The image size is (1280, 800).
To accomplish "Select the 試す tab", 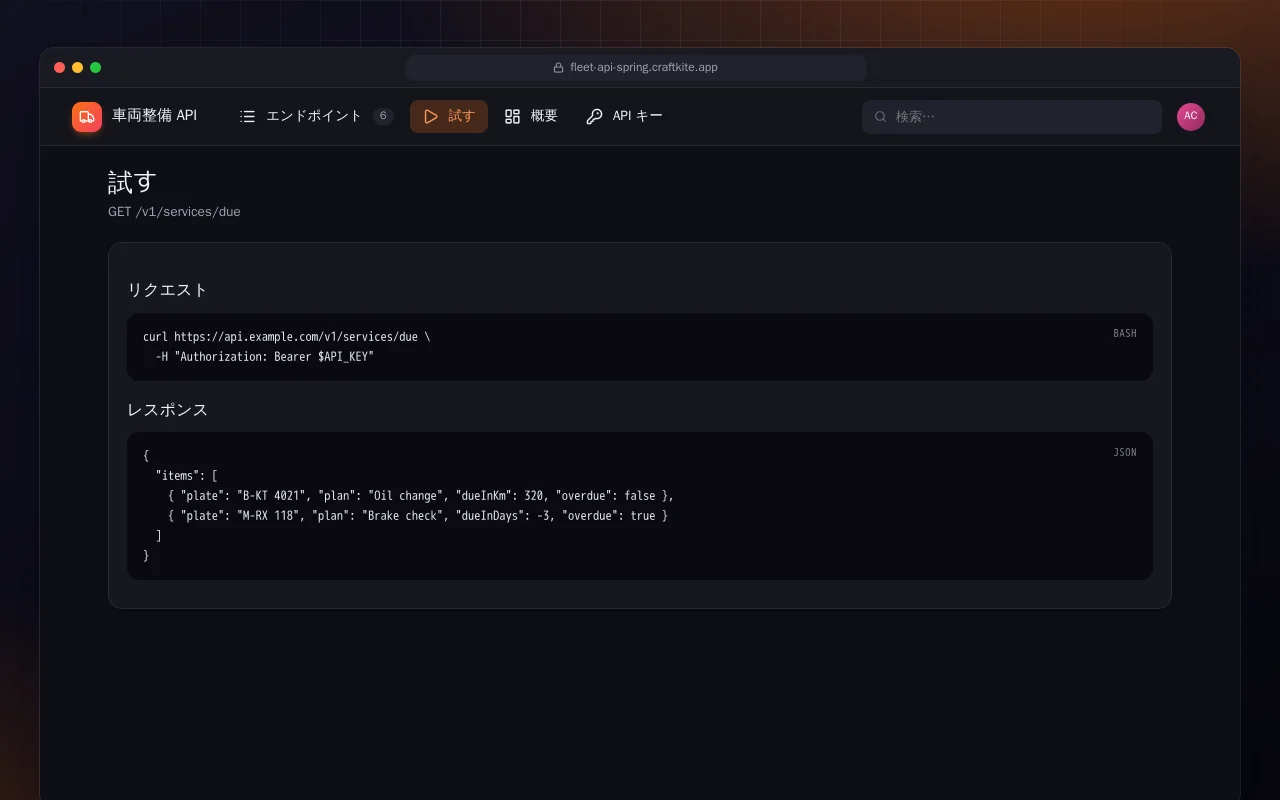I will (x=449, y=116).
